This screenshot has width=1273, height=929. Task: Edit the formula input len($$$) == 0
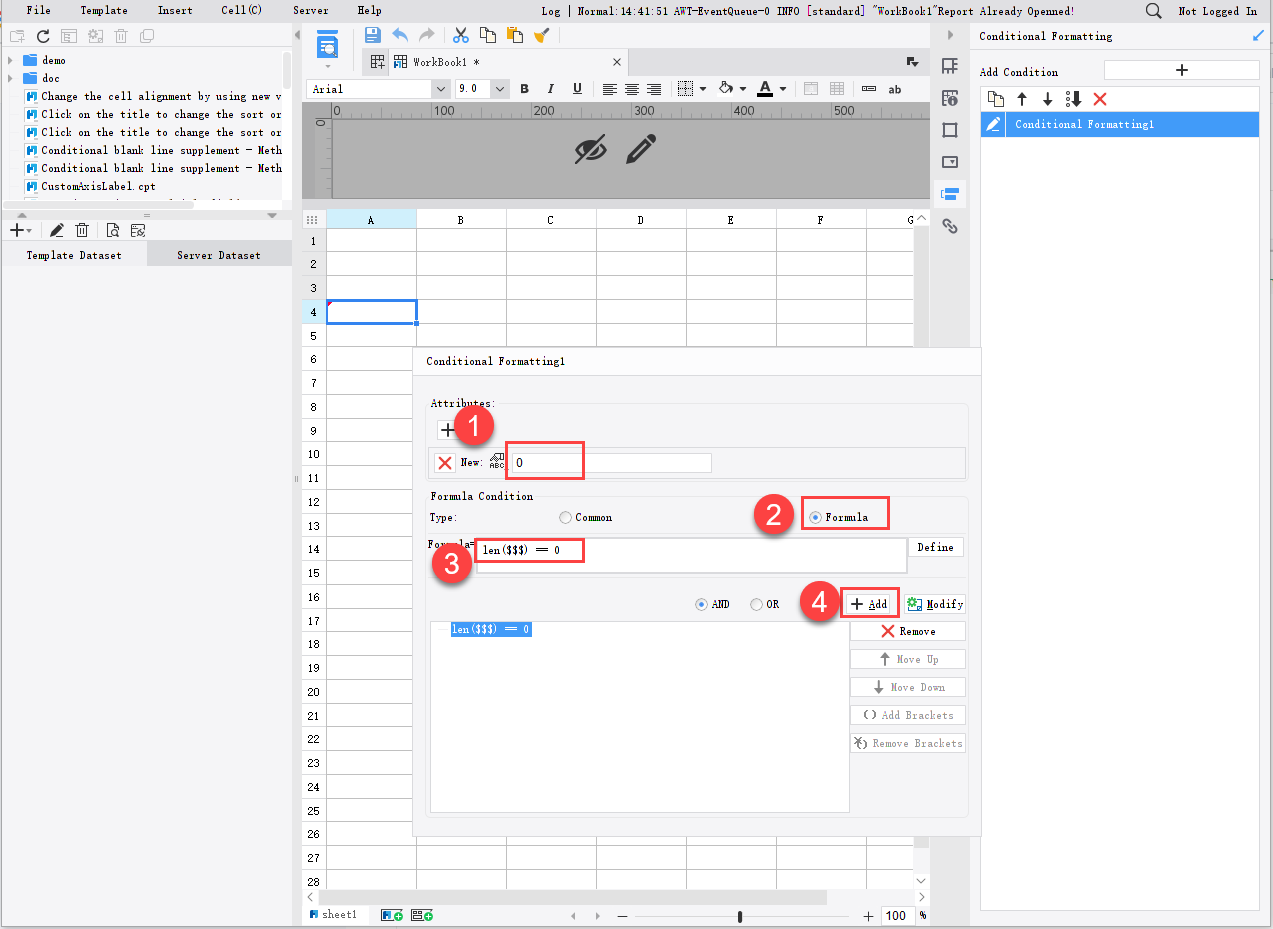529,549
